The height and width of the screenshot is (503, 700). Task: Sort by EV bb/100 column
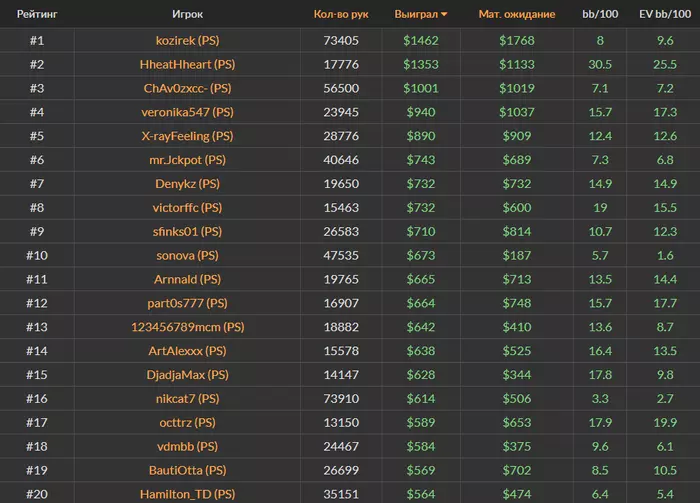(665, 15)
